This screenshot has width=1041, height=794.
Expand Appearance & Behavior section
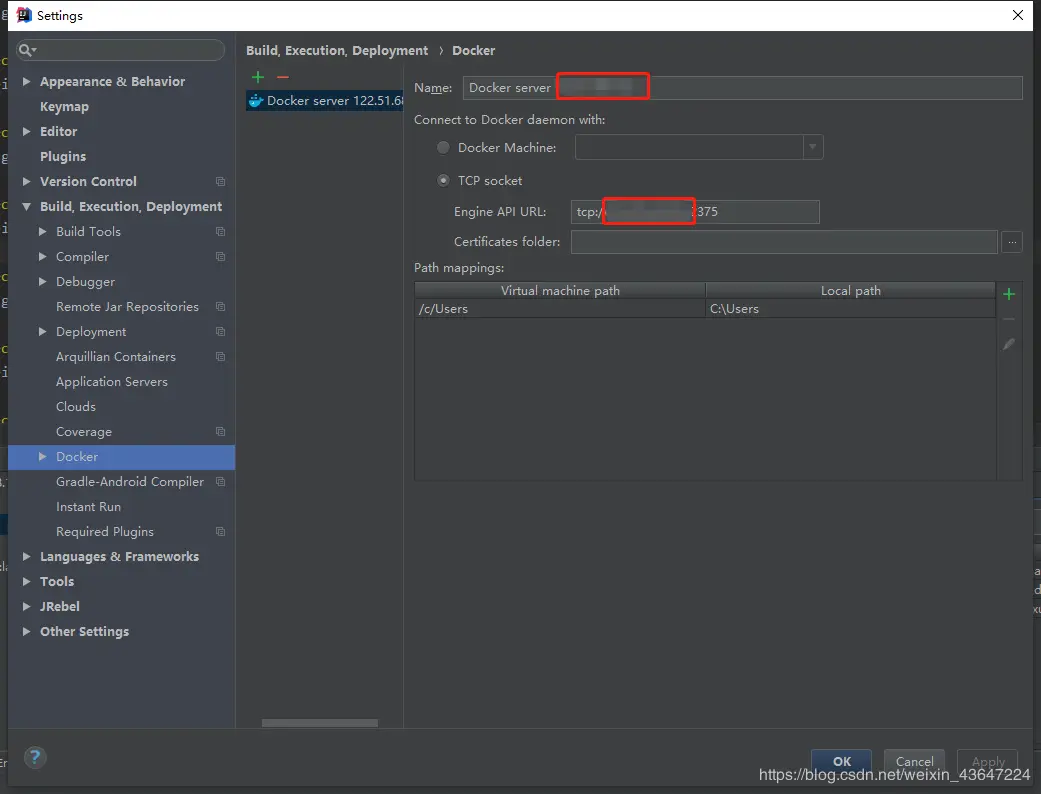27,81
